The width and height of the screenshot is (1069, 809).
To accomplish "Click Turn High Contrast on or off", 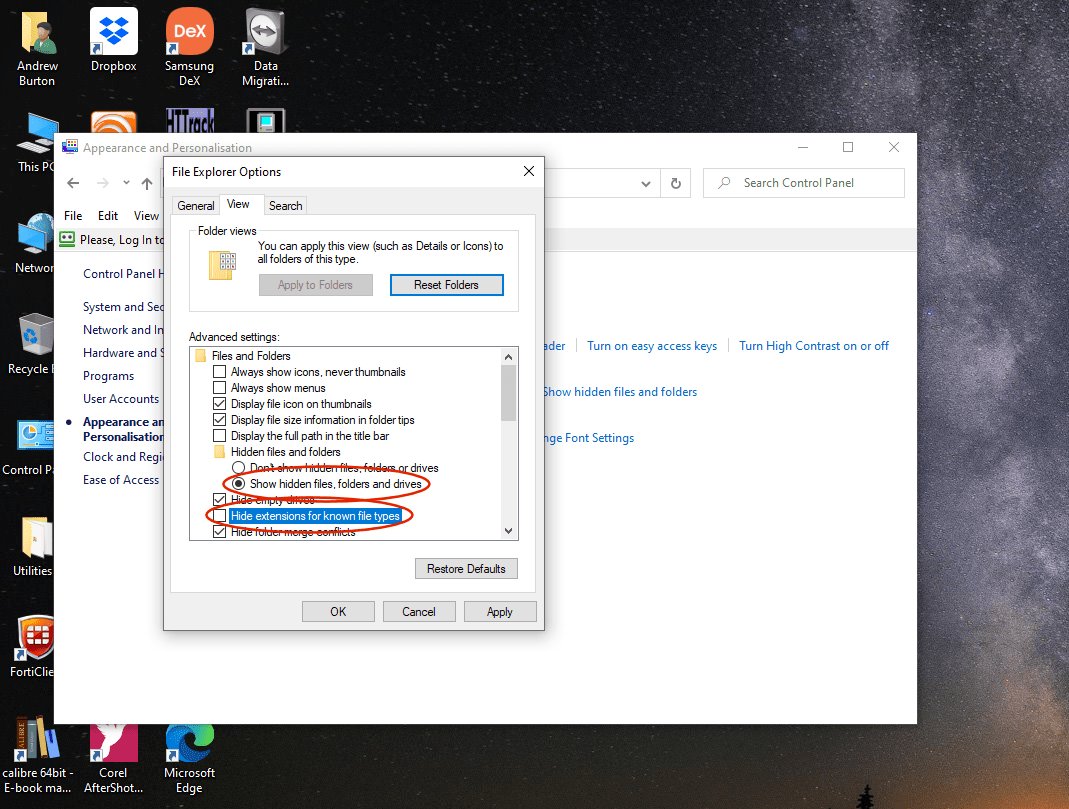I will point(814,345).
